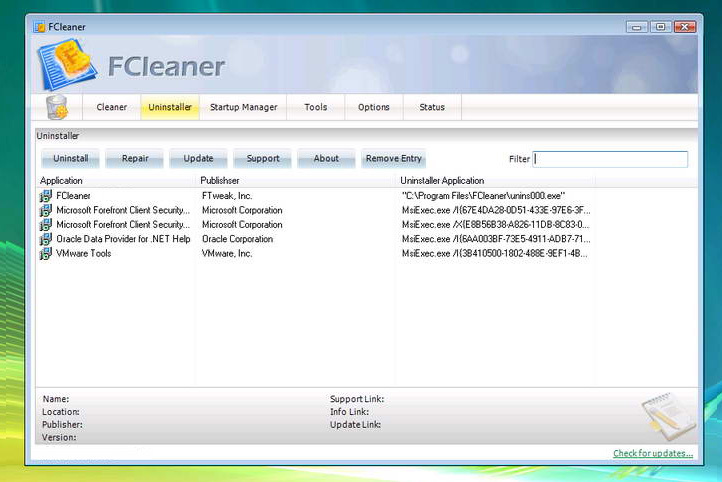Viewport: 722px width, 482px height.
Task: Select the VMware Tools entry
Action: 83,253
